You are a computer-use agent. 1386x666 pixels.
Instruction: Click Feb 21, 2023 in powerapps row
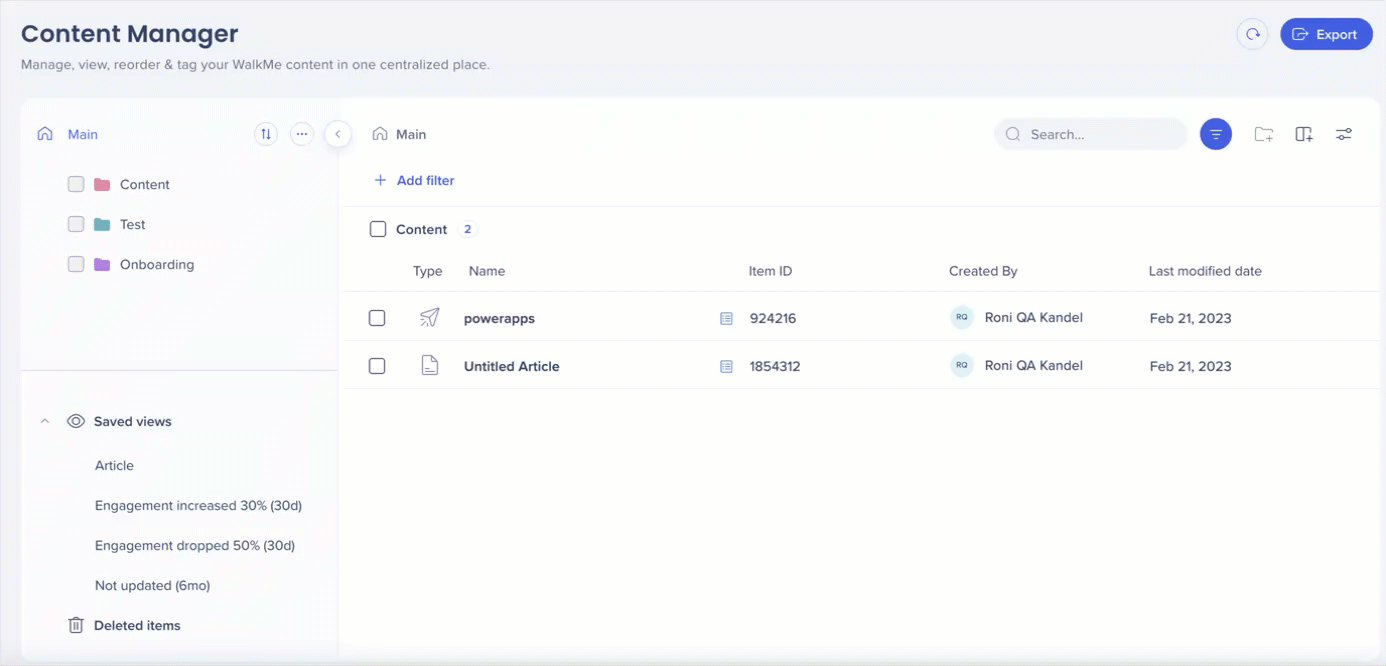click(1190, 318)
